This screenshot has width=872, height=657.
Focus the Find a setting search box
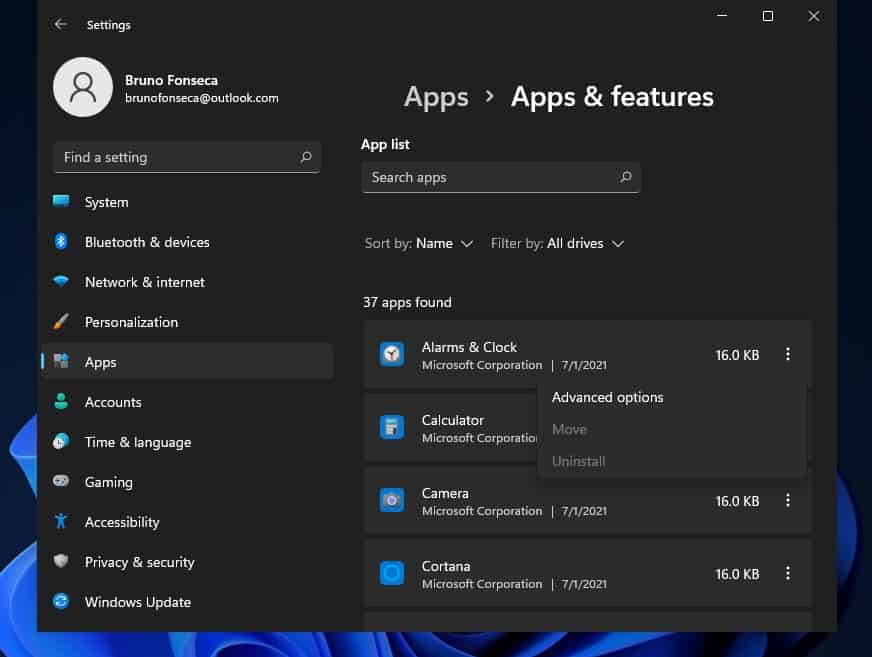[x=187, y=157]
